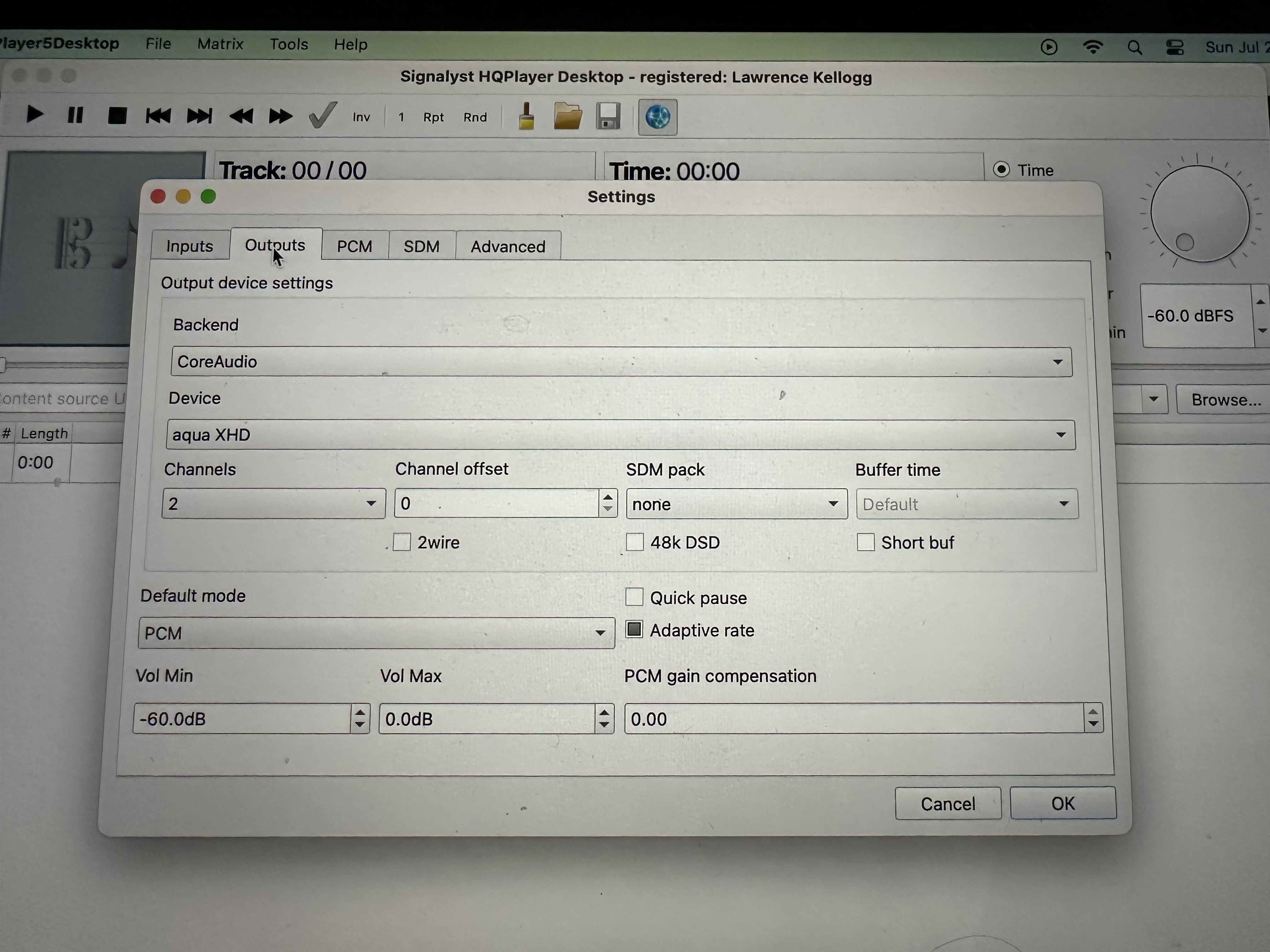Click the Channel offset input field

497,503
